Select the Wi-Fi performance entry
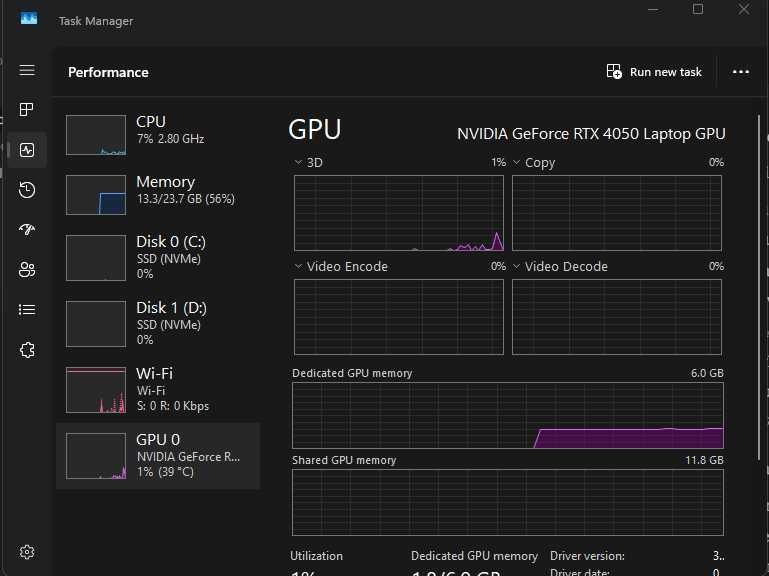Viewport: 769px width, 576px height. point(158,390)
